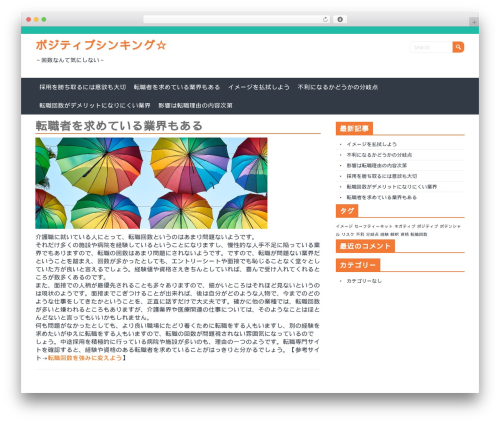Open nav item 転職者を求めている業界もある
Image resolution: width=500 pixels, height=423 pixels.
click(177, 87)
